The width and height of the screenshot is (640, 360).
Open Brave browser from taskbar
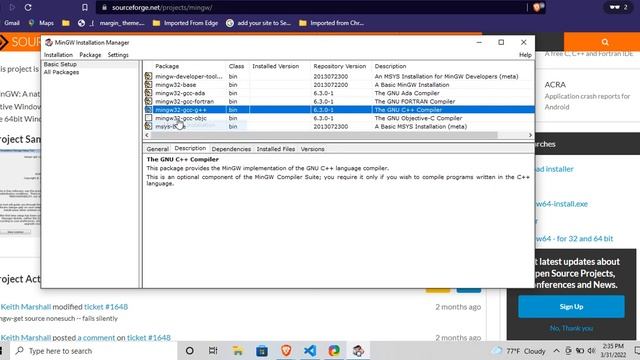(286, 351)
